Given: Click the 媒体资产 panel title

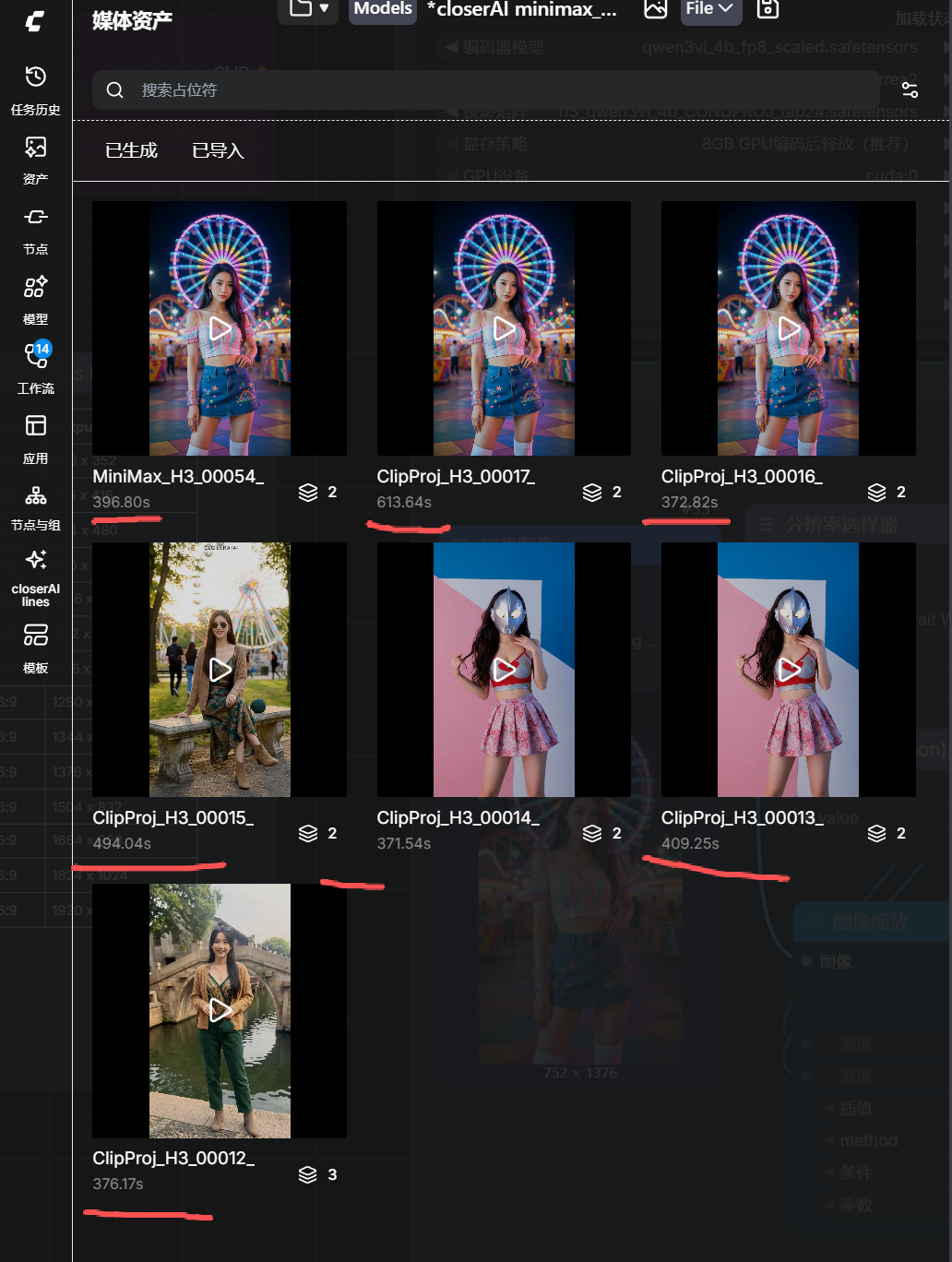Looking at the screenshot, I should [x=132, y=20].
